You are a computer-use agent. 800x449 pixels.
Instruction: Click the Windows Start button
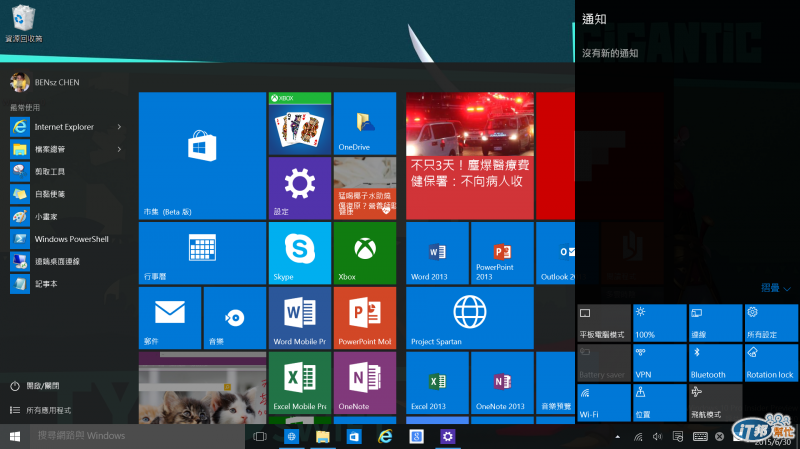tap(15, 436)
